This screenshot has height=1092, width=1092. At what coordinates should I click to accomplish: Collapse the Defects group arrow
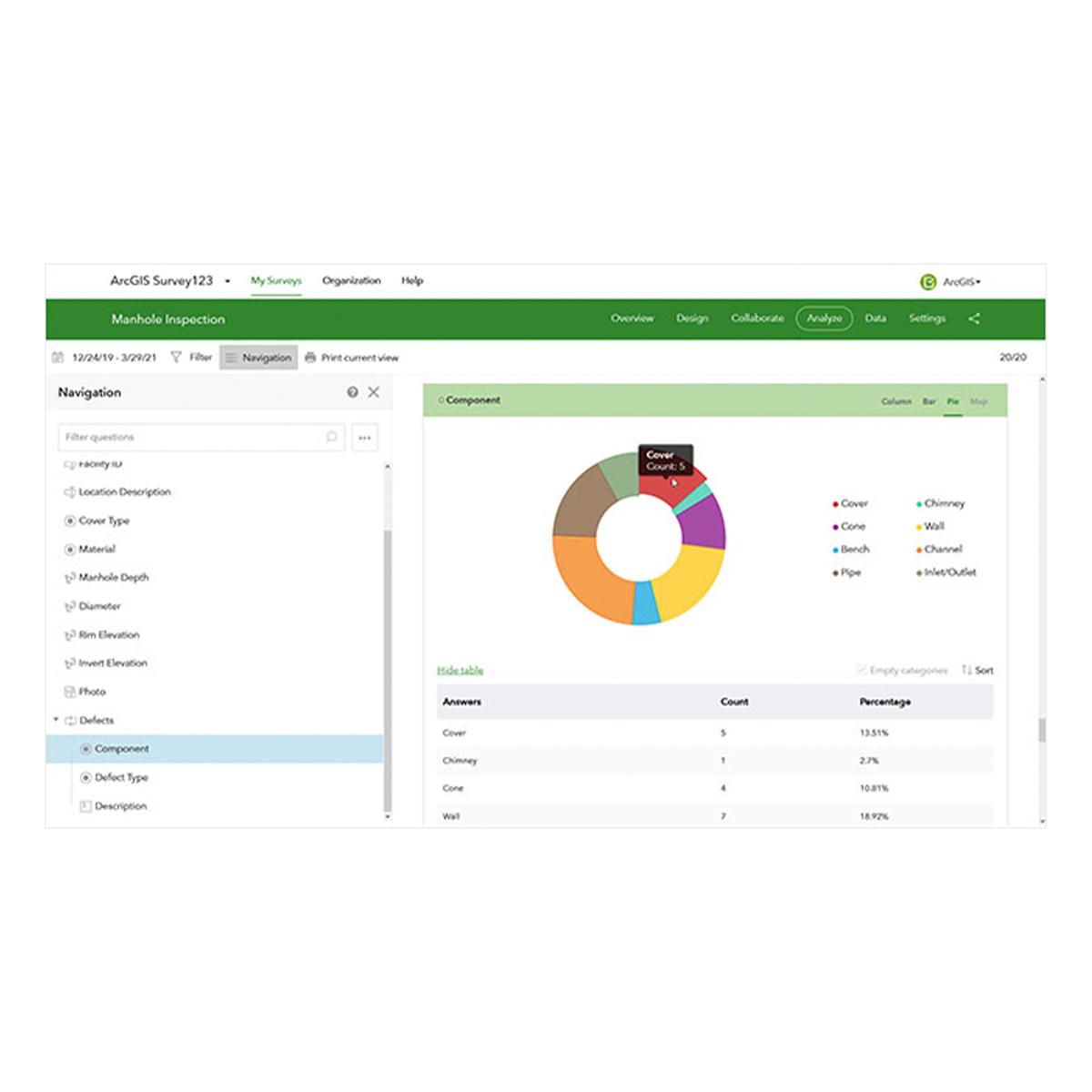tap(56, 720)
